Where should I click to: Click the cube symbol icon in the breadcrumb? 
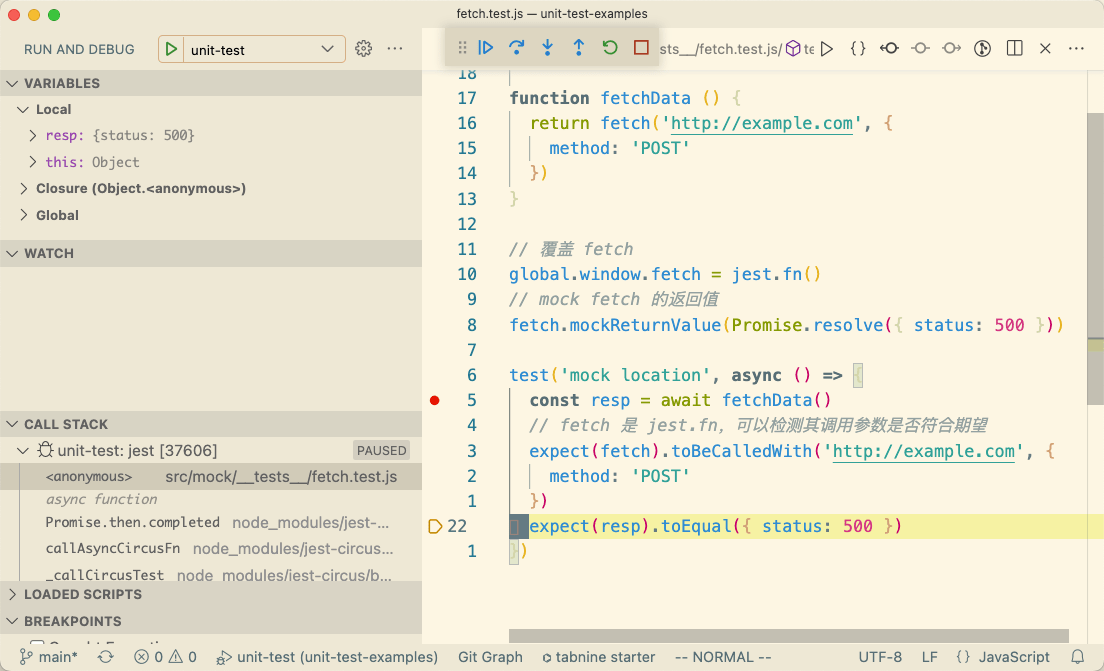(x=793, y=49)
